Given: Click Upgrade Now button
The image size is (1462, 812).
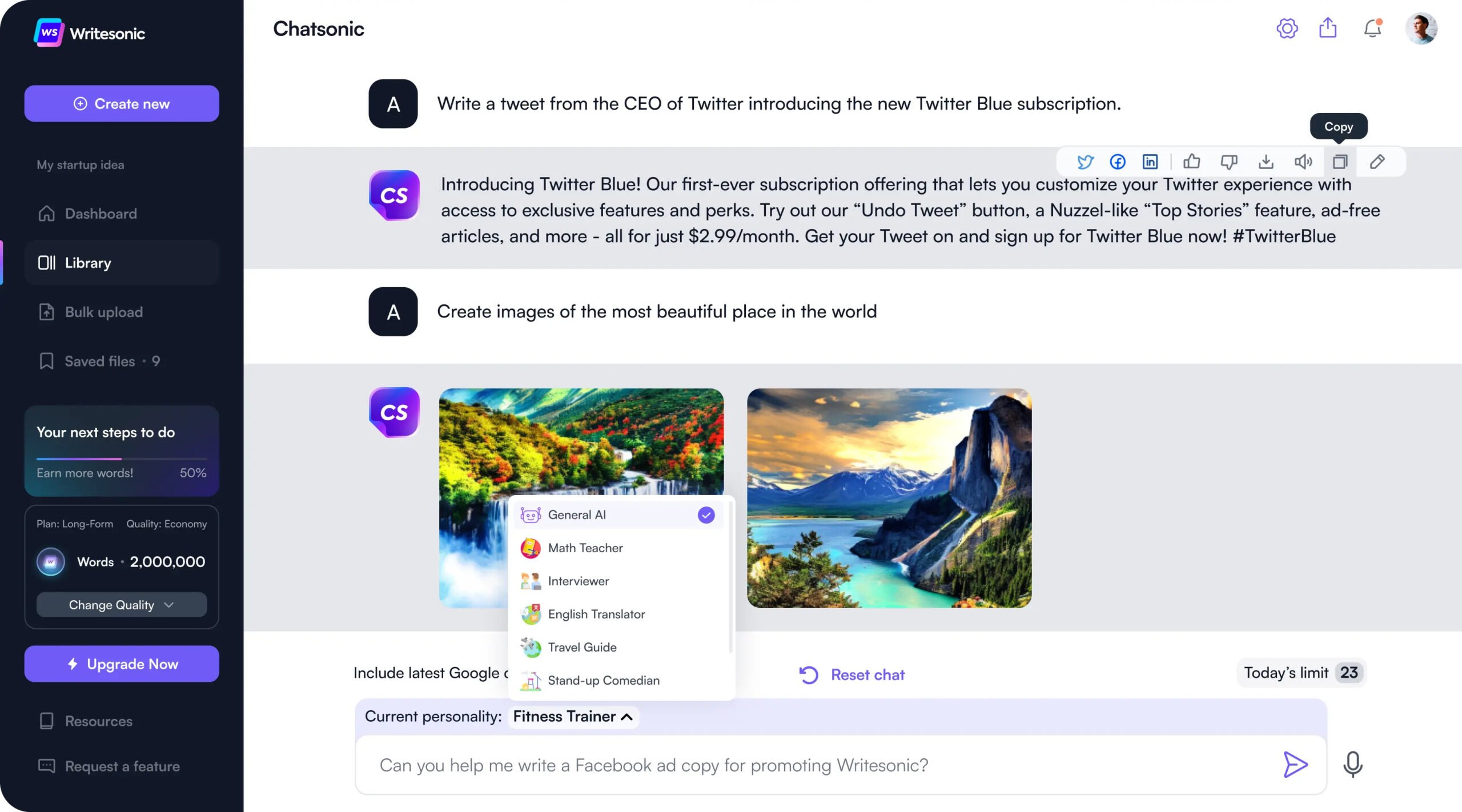Looking at the screenshot, I should [x=121, y=663].
